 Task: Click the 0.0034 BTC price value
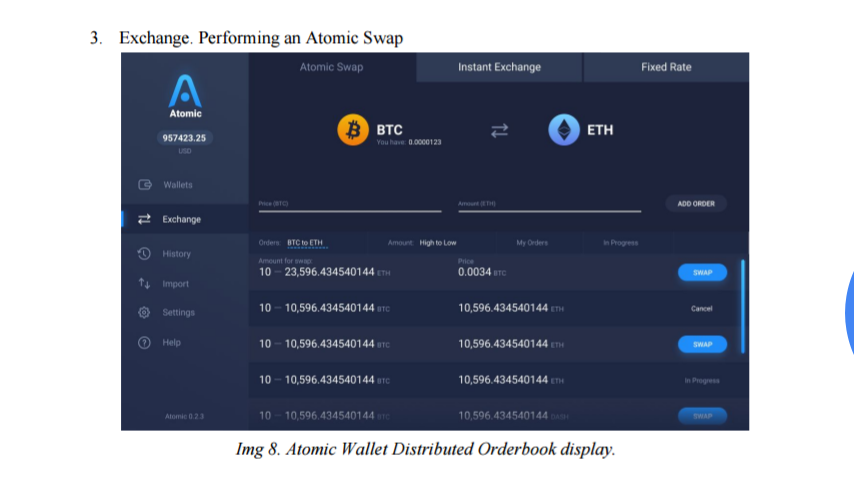(482, 272)
